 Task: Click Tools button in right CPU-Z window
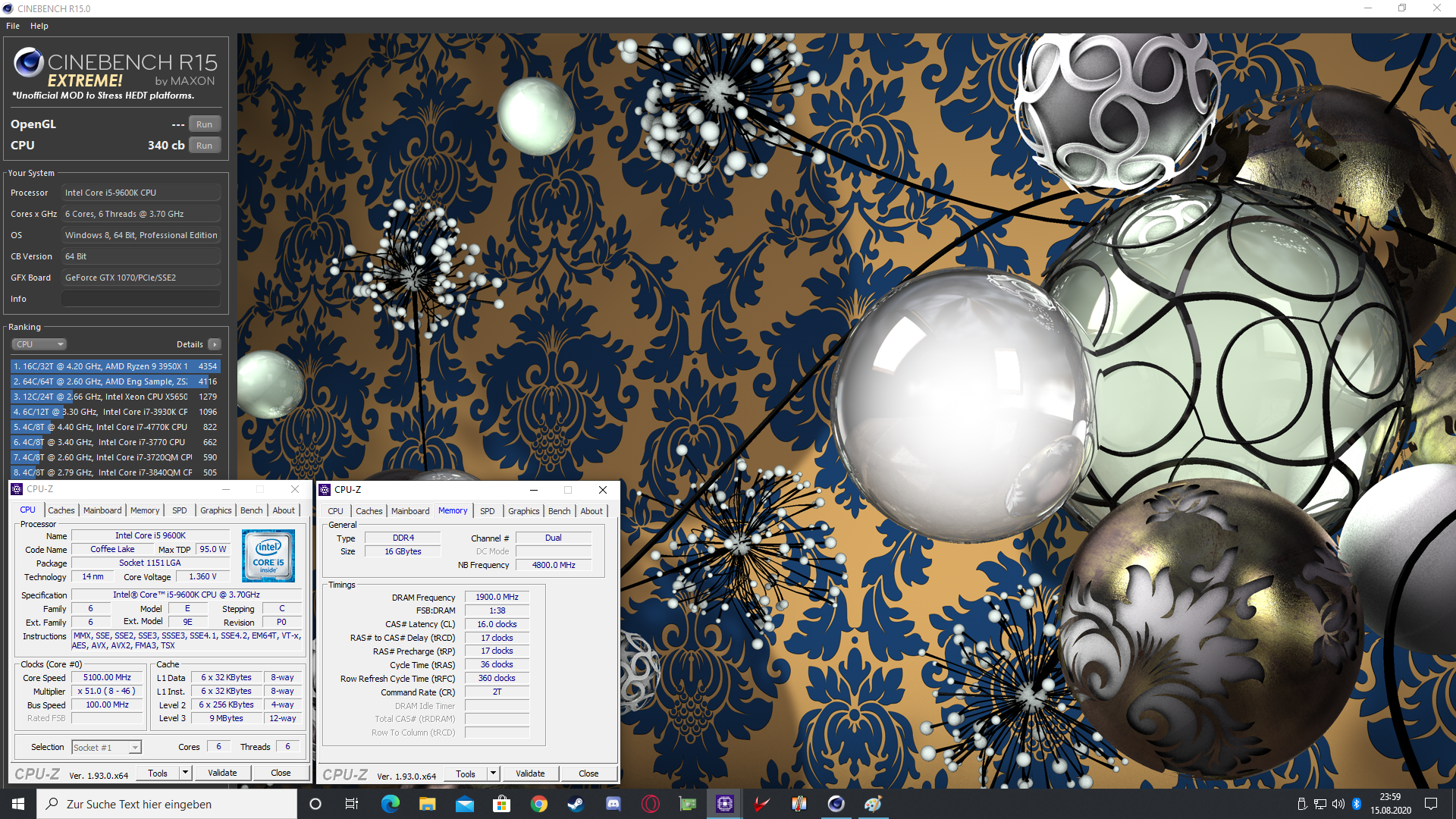(466, 773)
